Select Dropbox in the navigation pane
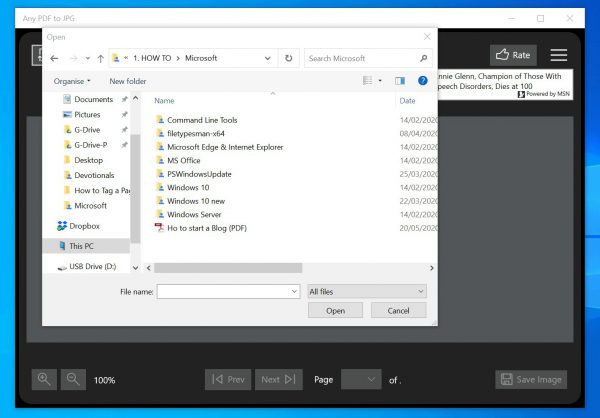Screen dimensions: 600x418 (84, 226)
